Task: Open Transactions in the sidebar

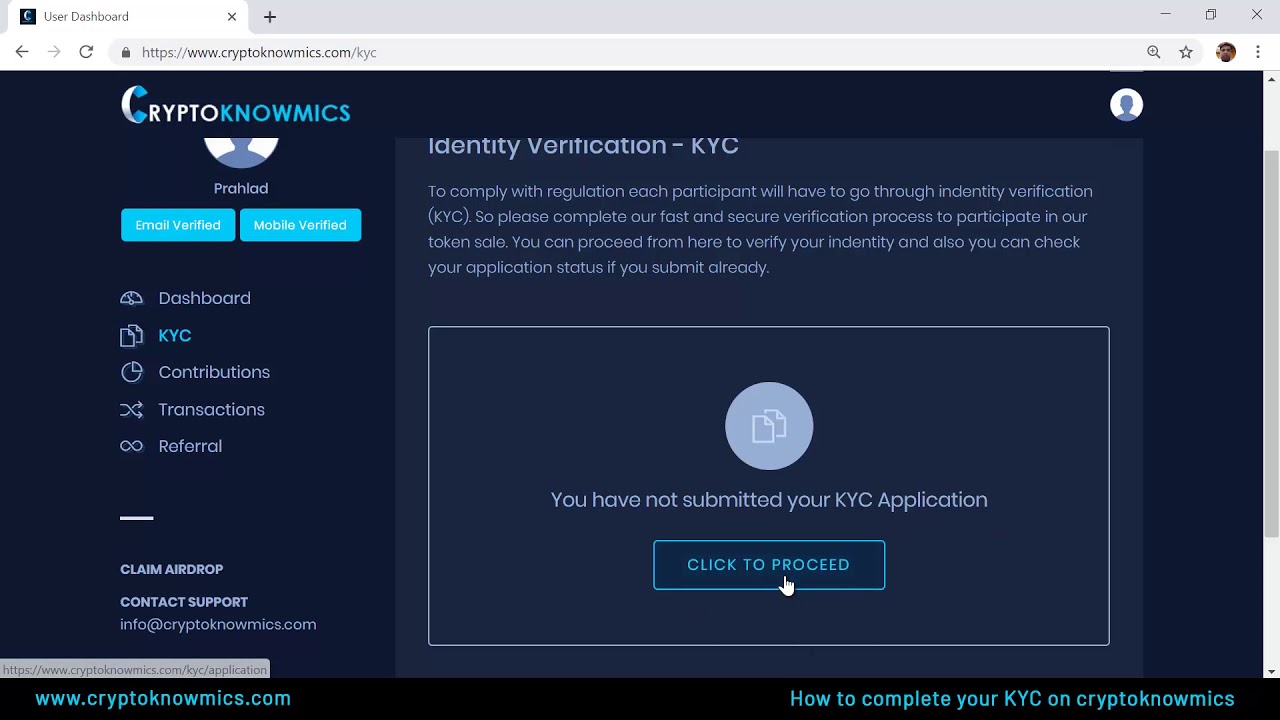Action: tap(211, 409)
